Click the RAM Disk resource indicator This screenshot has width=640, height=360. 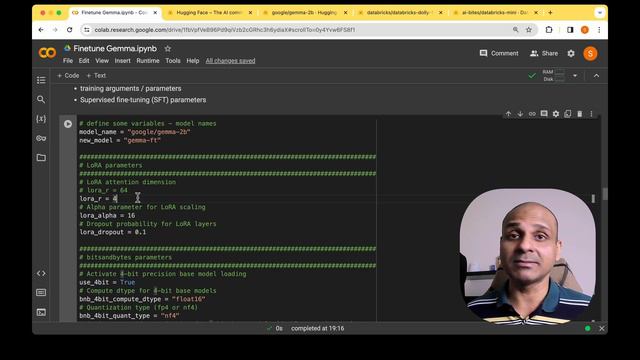(x=553, y=76)
